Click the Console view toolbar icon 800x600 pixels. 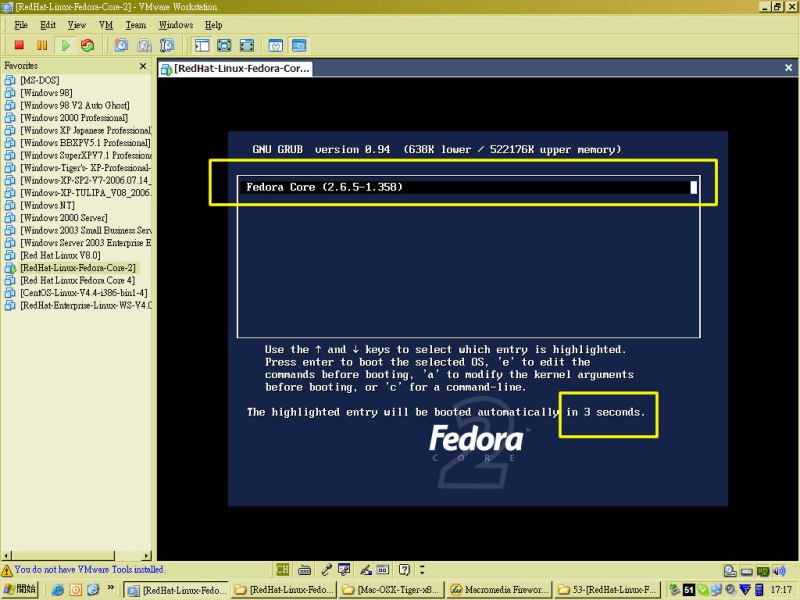click(299, 45)
